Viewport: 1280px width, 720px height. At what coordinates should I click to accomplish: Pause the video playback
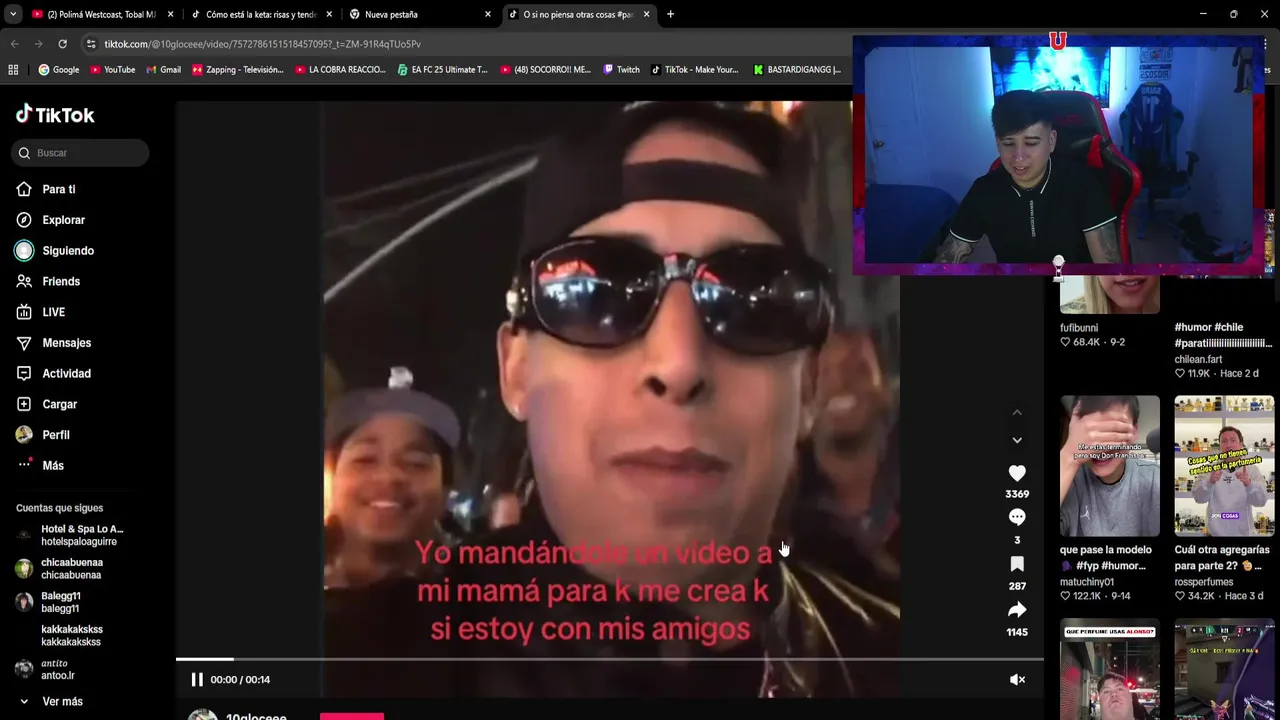click(197, 680)
